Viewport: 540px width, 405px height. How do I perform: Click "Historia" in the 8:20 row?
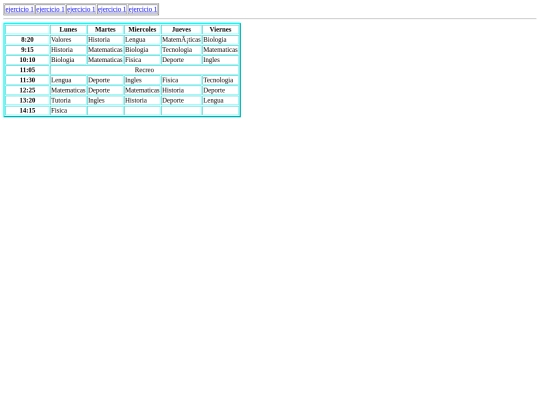pos(105,40)
